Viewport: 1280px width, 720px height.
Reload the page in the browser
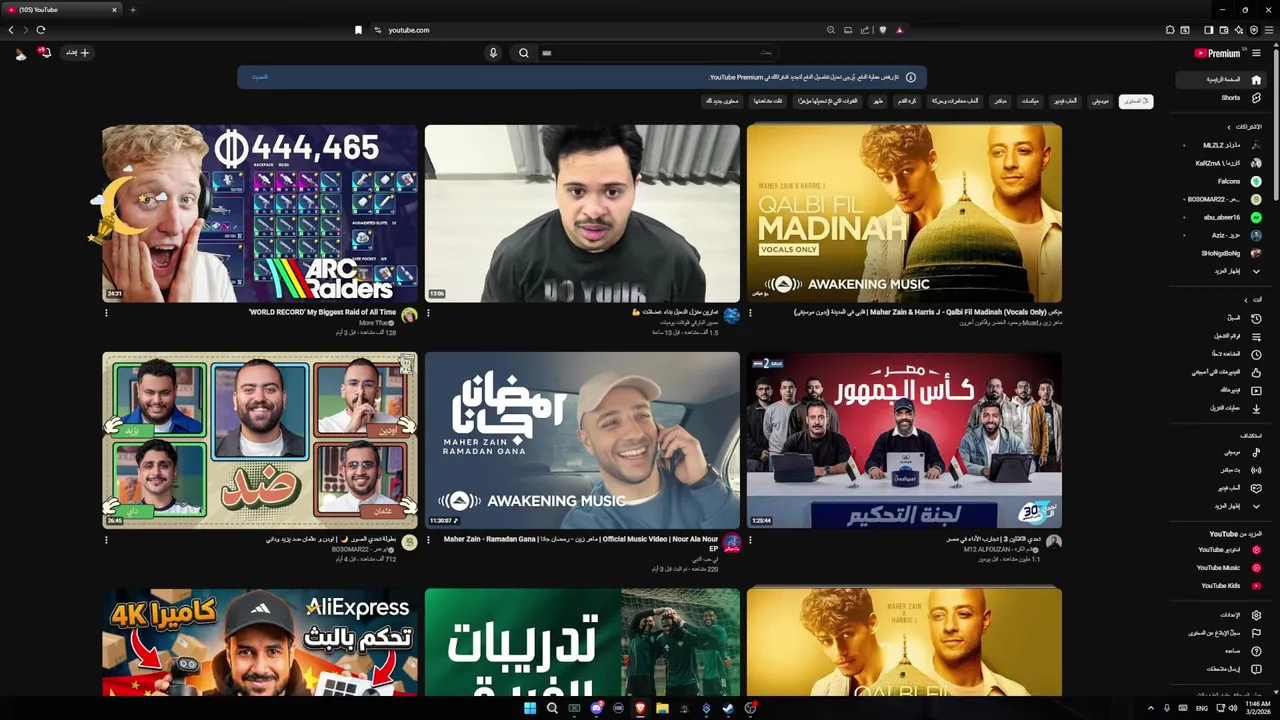[x=40, y=30]
